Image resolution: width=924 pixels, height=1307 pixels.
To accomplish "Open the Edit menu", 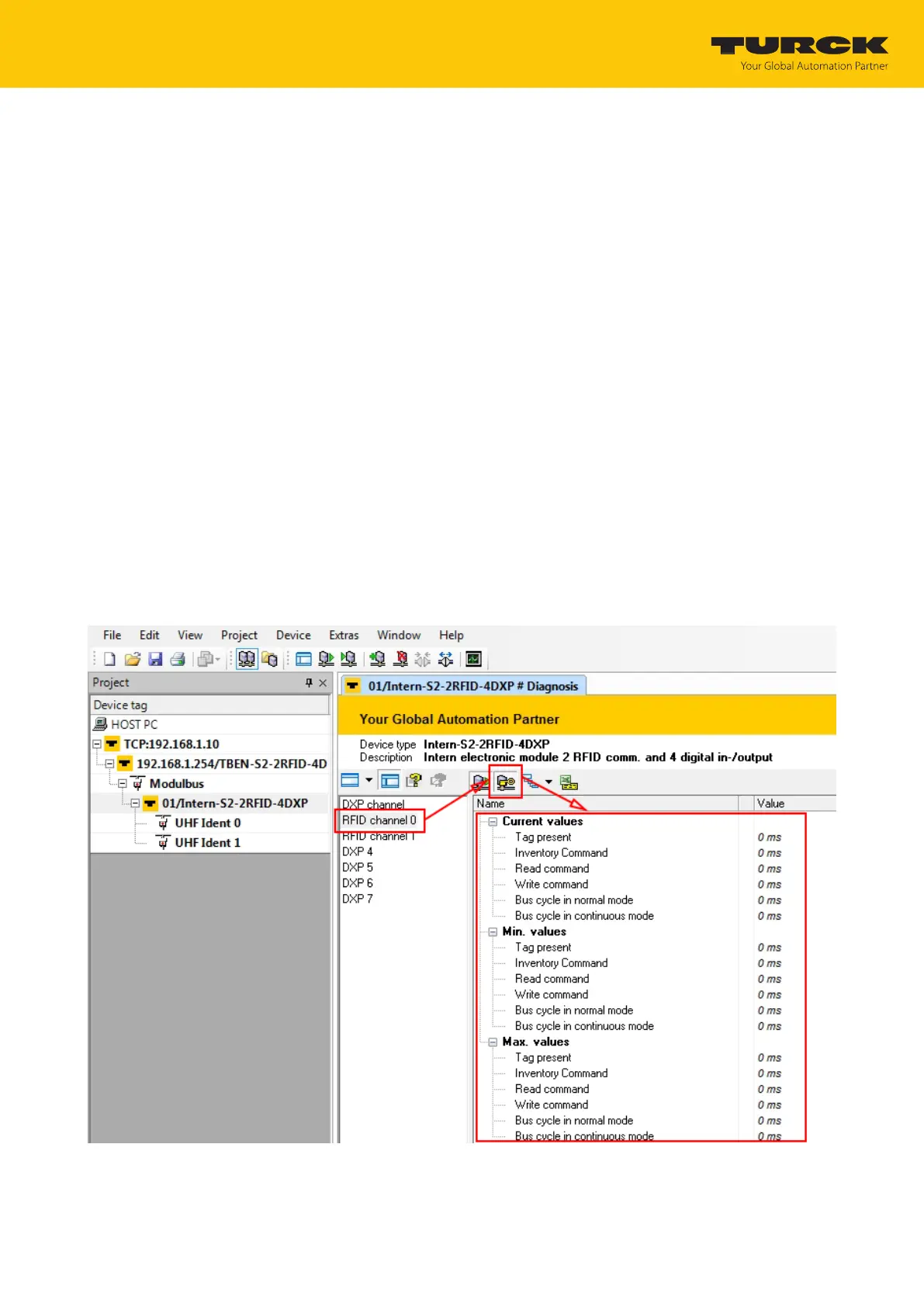I will tap(150, 635).
